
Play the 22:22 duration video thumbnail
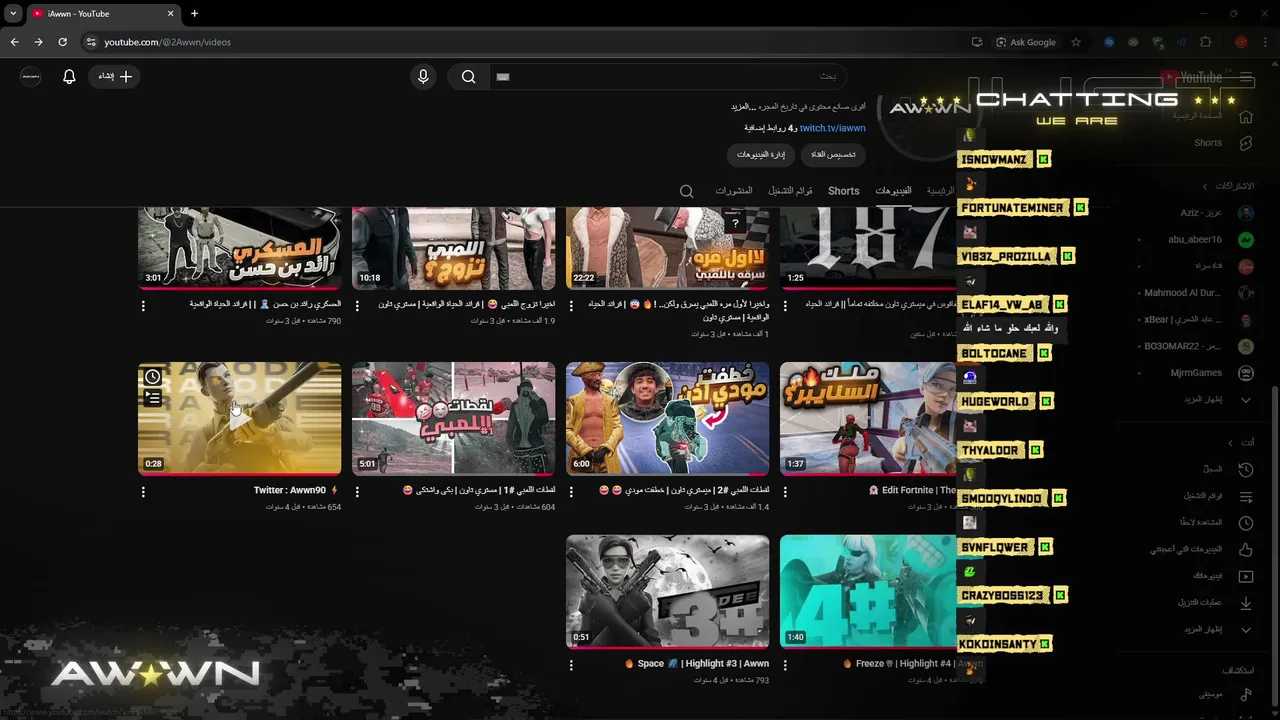[667, 248]
